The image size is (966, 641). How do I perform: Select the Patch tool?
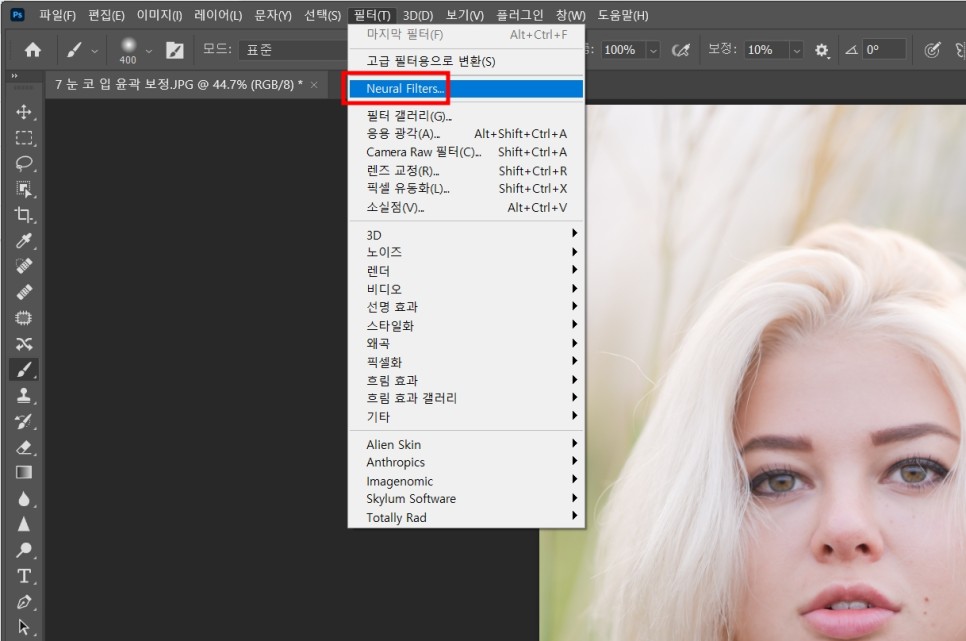(24, 318)
